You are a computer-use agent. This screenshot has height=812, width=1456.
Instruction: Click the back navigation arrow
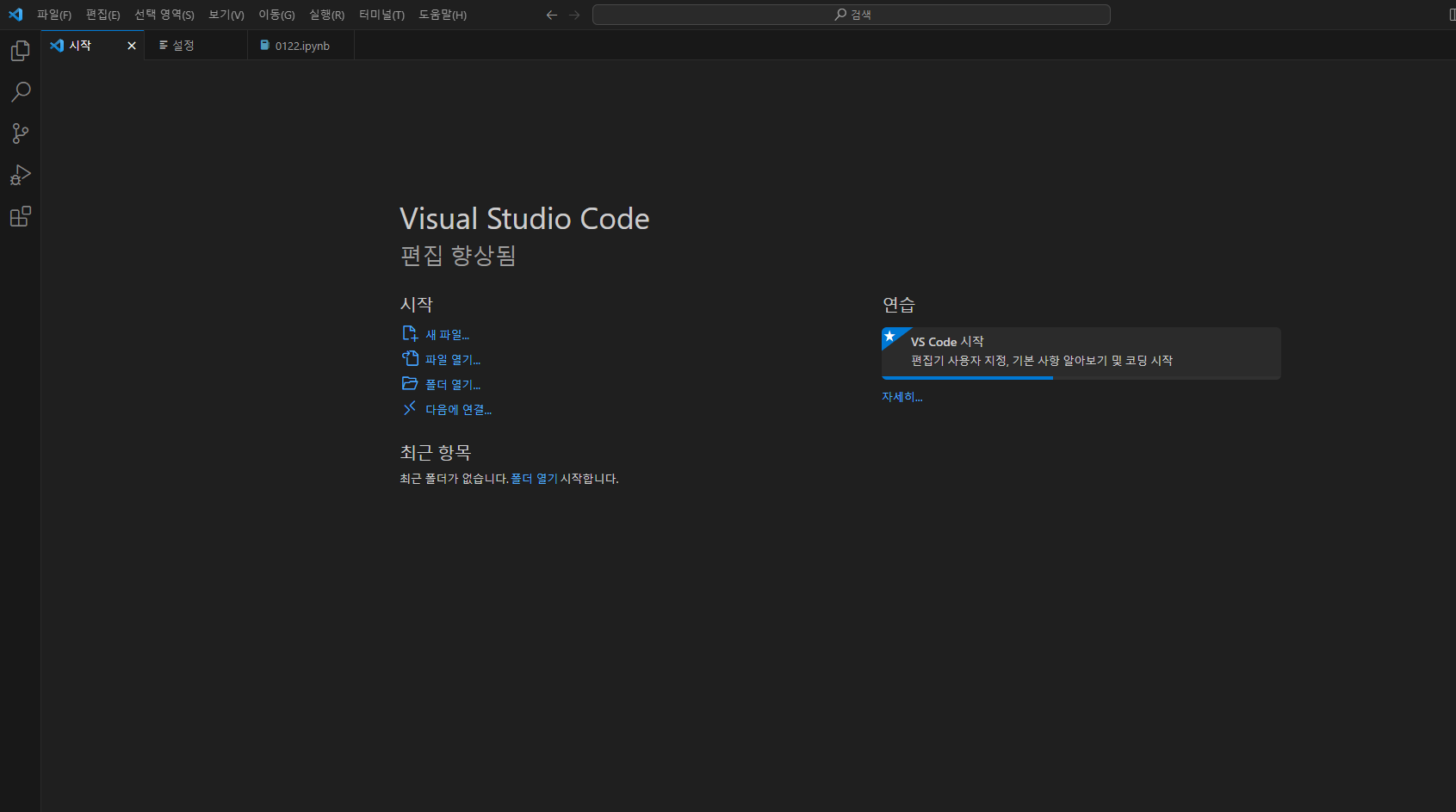click(x=551, y=15)
